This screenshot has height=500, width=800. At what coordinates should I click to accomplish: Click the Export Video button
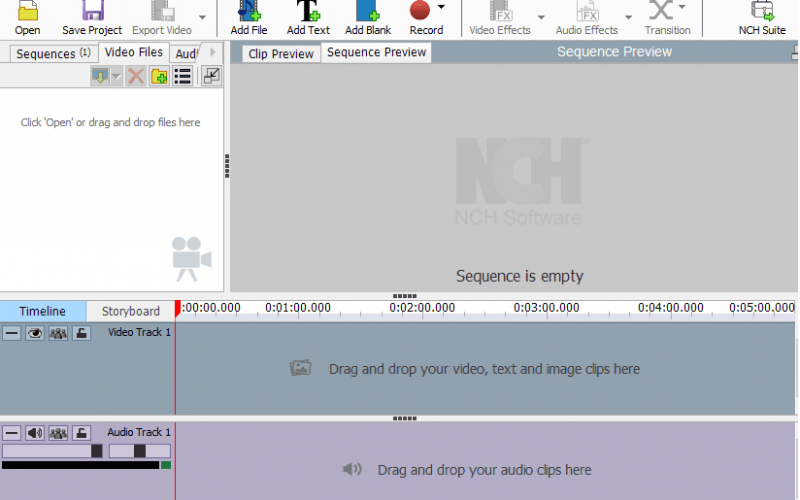(x=162, y=18)
